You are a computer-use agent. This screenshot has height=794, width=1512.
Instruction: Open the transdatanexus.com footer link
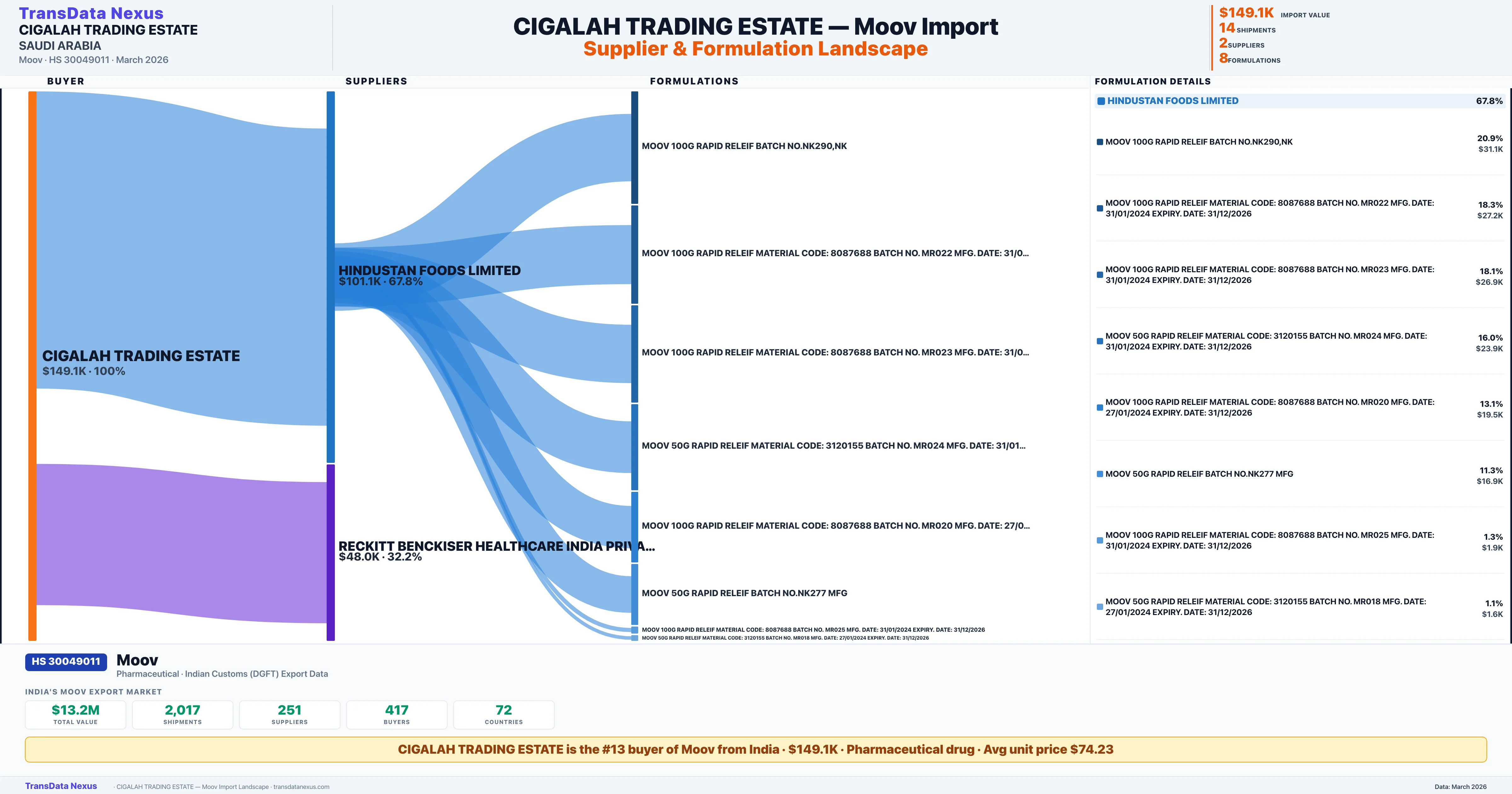pos(302,787)
